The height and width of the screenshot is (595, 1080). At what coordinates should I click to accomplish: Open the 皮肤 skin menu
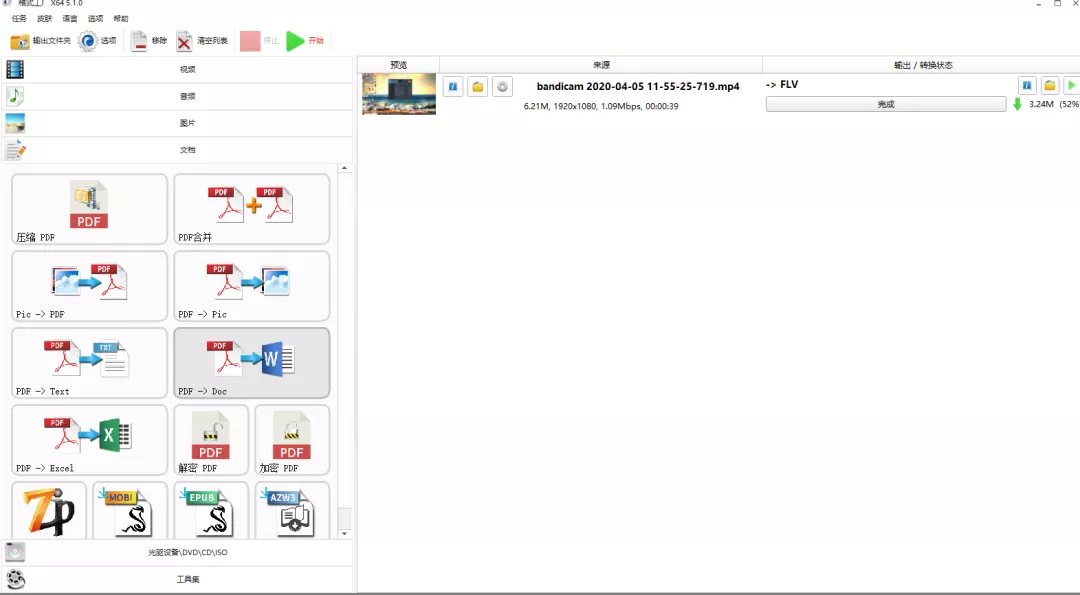(45, 19)
